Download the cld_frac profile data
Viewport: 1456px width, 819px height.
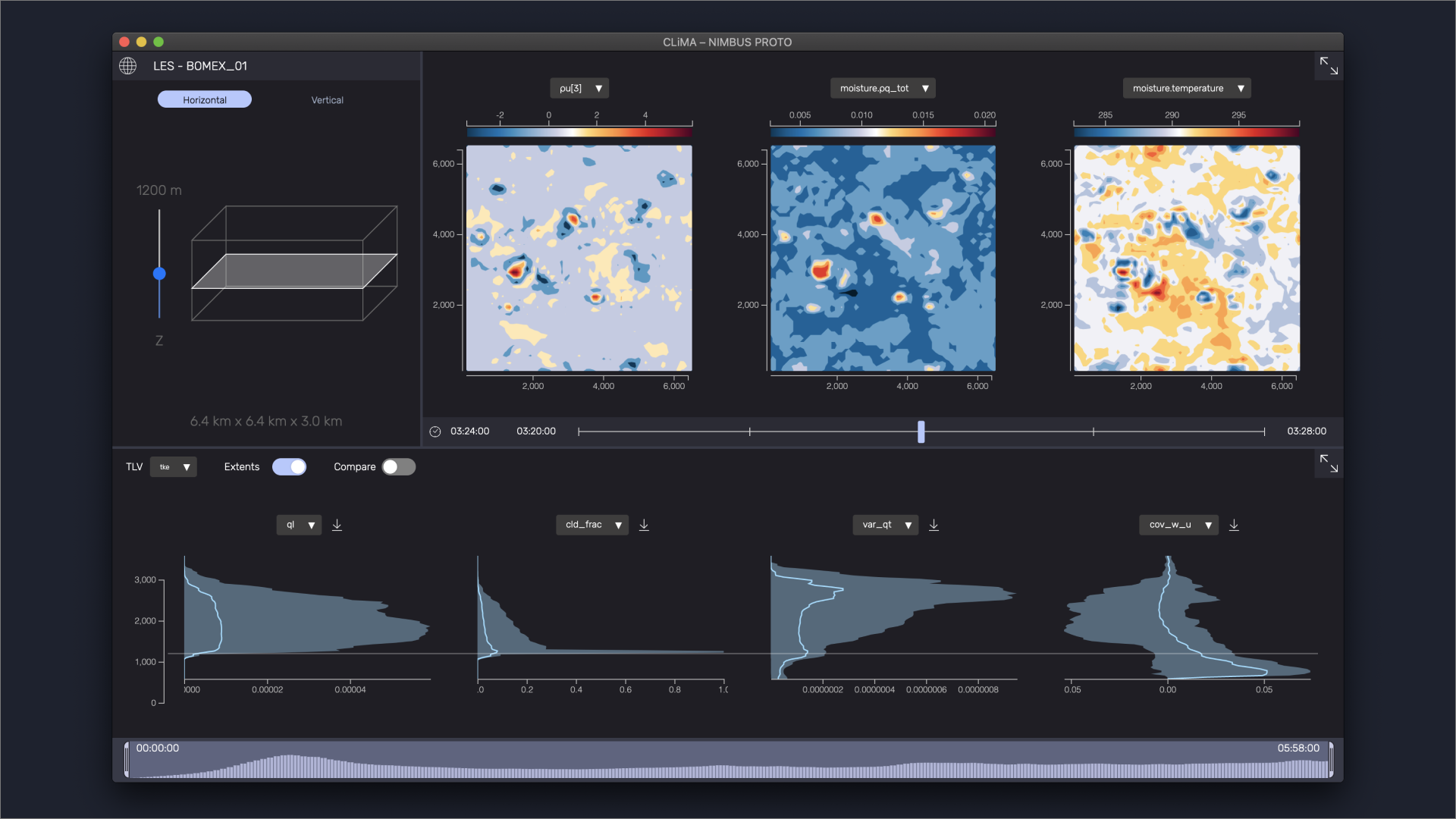644,525
